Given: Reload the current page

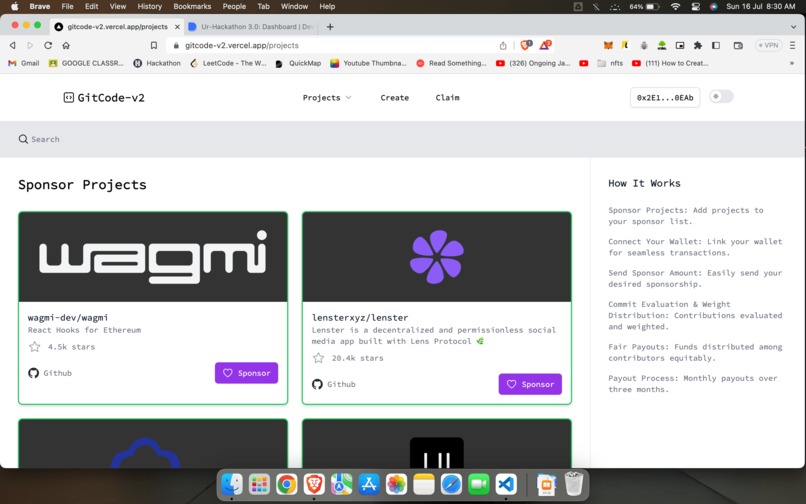Looking at the screenshot, I should click(48, 45).
